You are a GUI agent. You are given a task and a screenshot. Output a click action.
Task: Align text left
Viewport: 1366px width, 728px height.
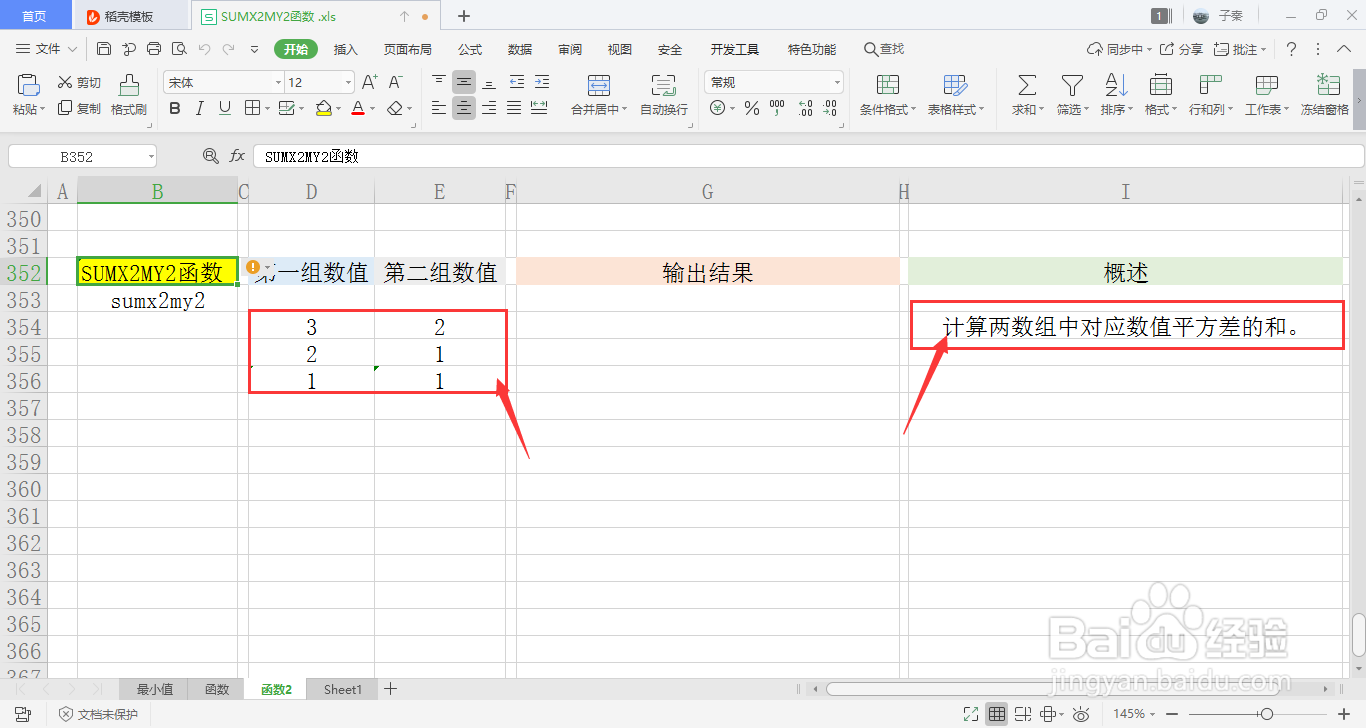coord(439,108)
